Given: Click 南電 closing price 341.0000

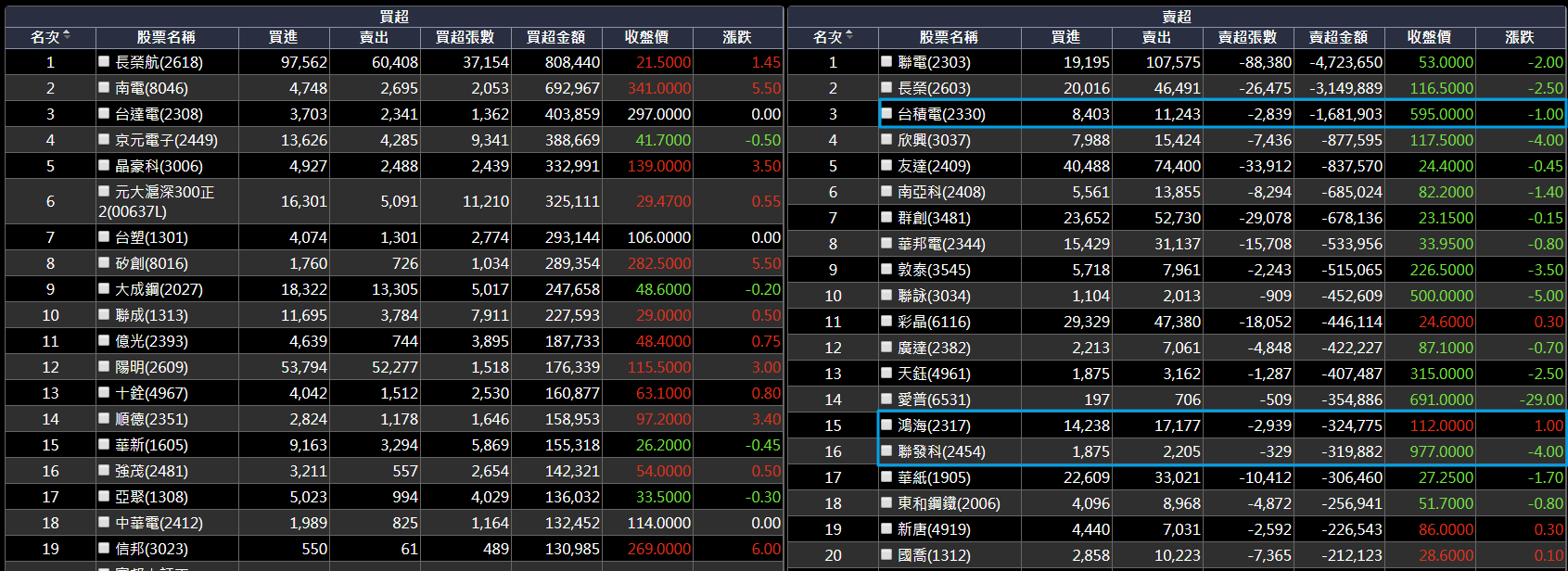Looking at the screenshot, I should click(x=659, y=88).
